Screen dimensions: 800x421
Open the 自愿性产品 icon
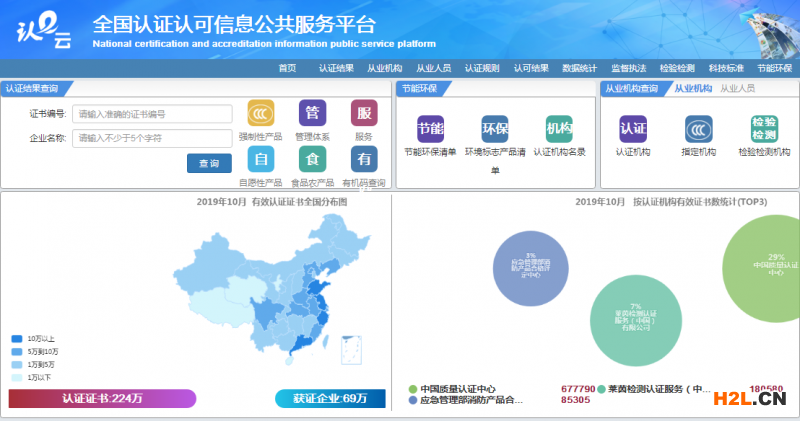[261, 159]
